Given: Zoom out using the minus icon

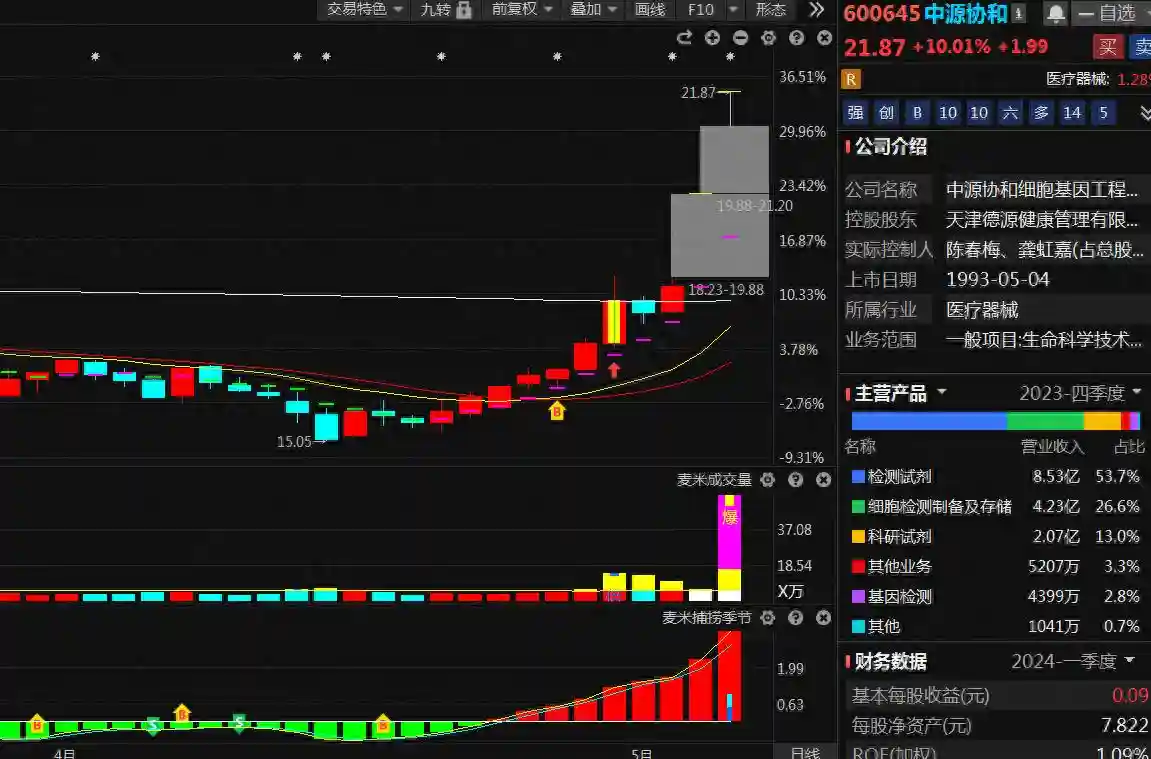Looking at the screenshot, I should [740, 38].
